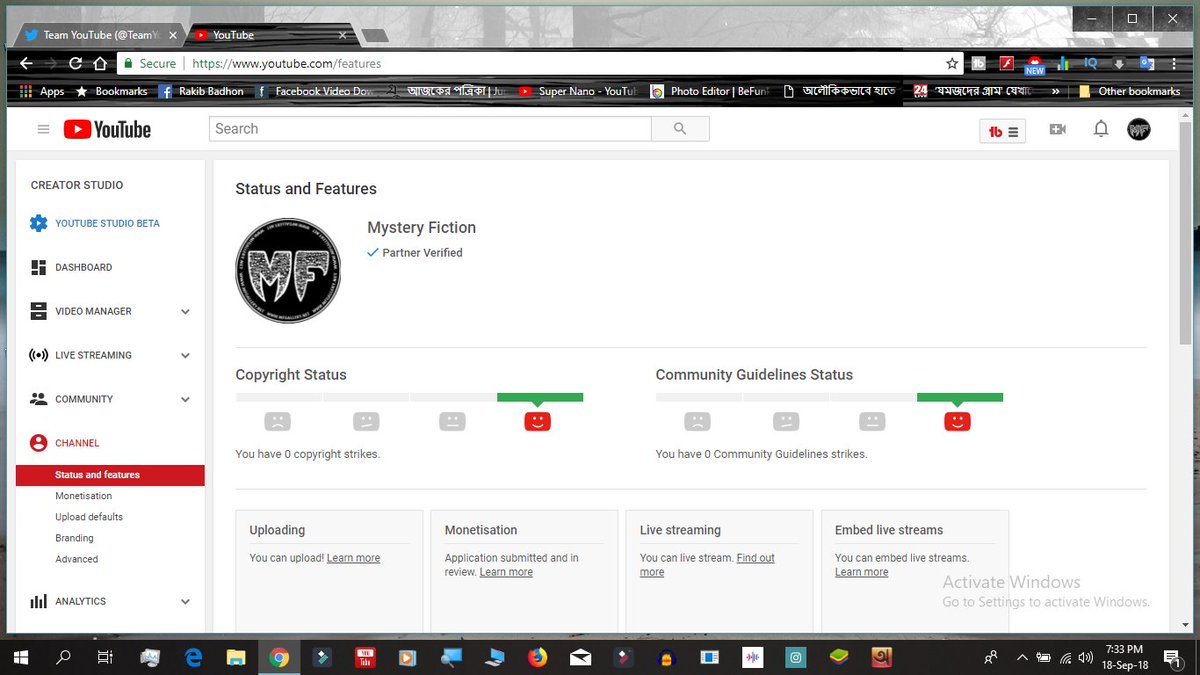Click Learn more under Embed live streams
Screen dimensions: 1200x675
[x=861, y=572]
